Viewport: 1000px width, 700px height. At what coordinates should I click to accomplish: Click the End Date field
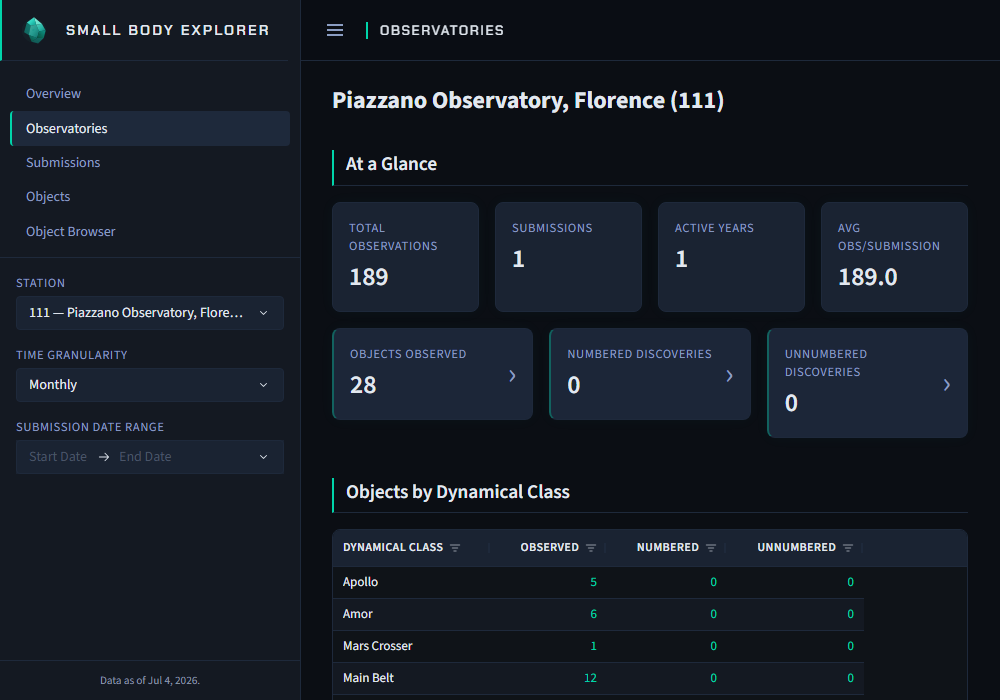145,457
